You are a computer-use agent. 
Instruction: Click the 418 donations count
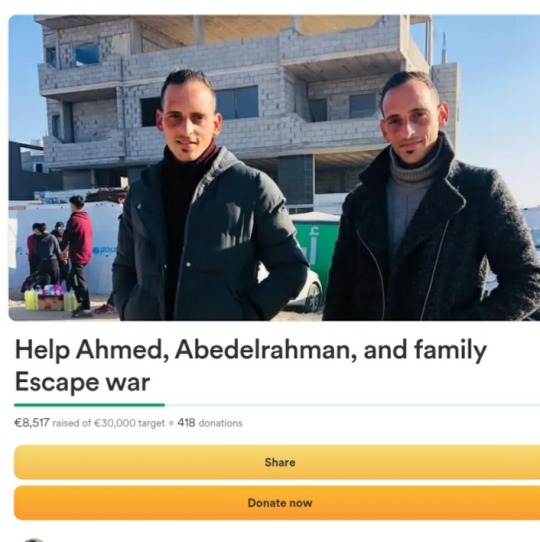pos(210,423)
